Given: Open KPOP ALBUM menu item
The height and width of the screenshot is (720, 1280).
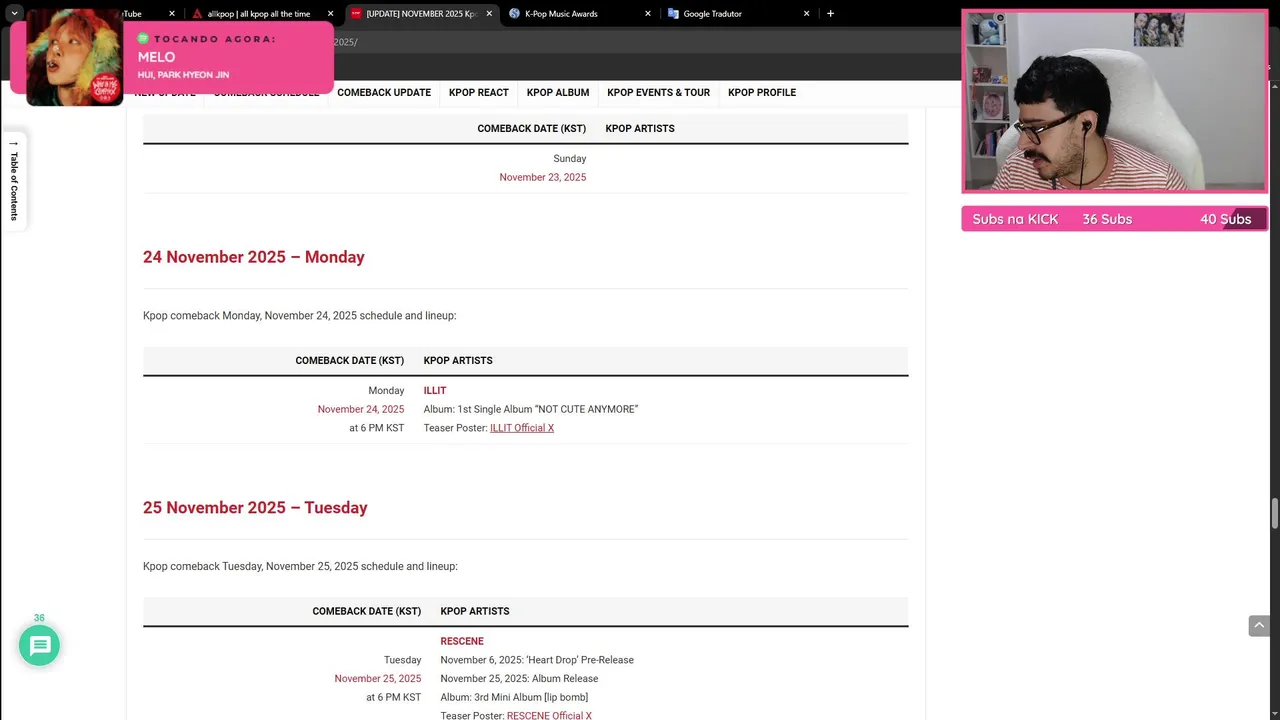Looking at the screenshot, I should tap(558, 92).
